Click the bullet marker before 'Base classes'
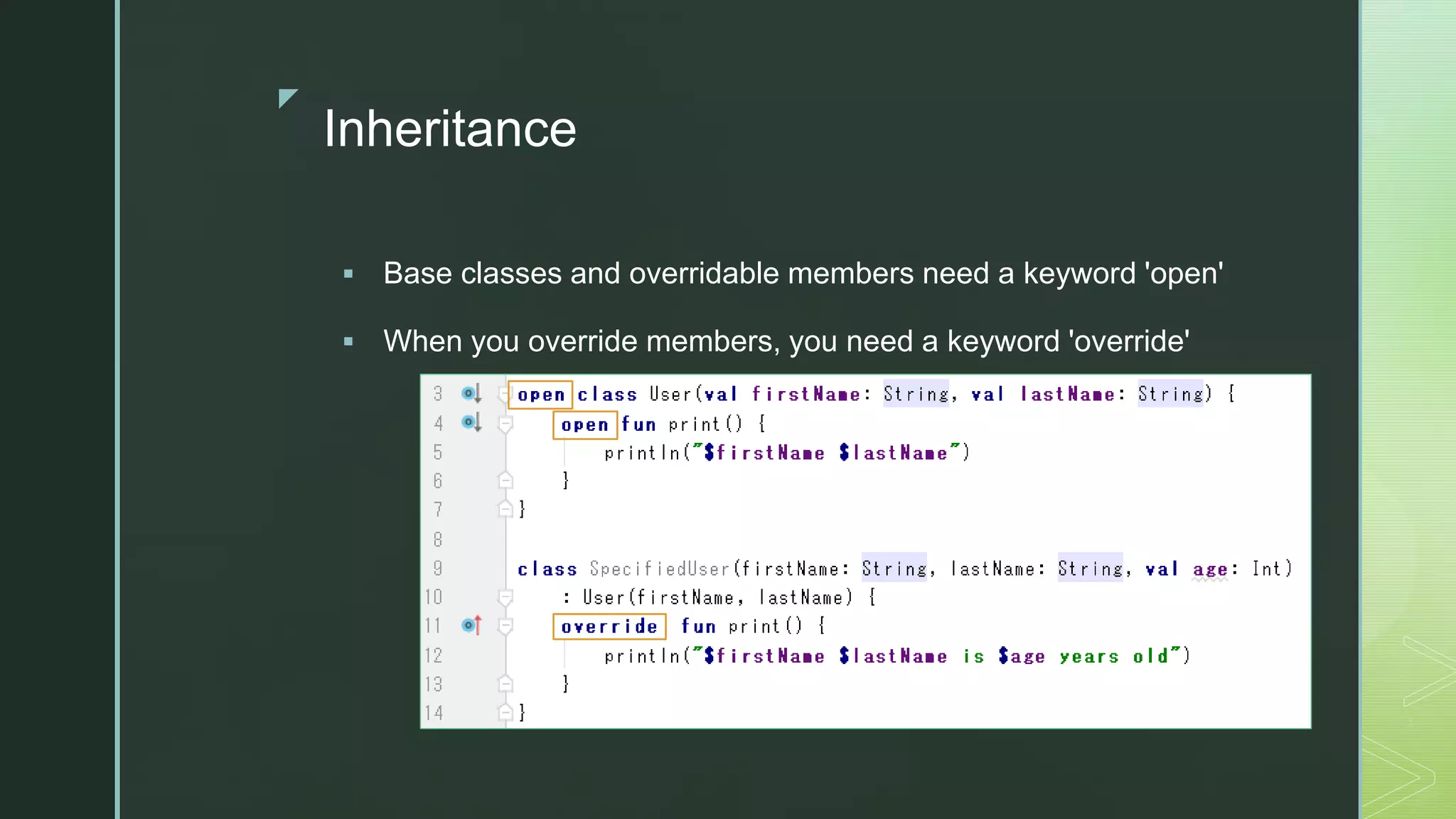 (348, 274)
